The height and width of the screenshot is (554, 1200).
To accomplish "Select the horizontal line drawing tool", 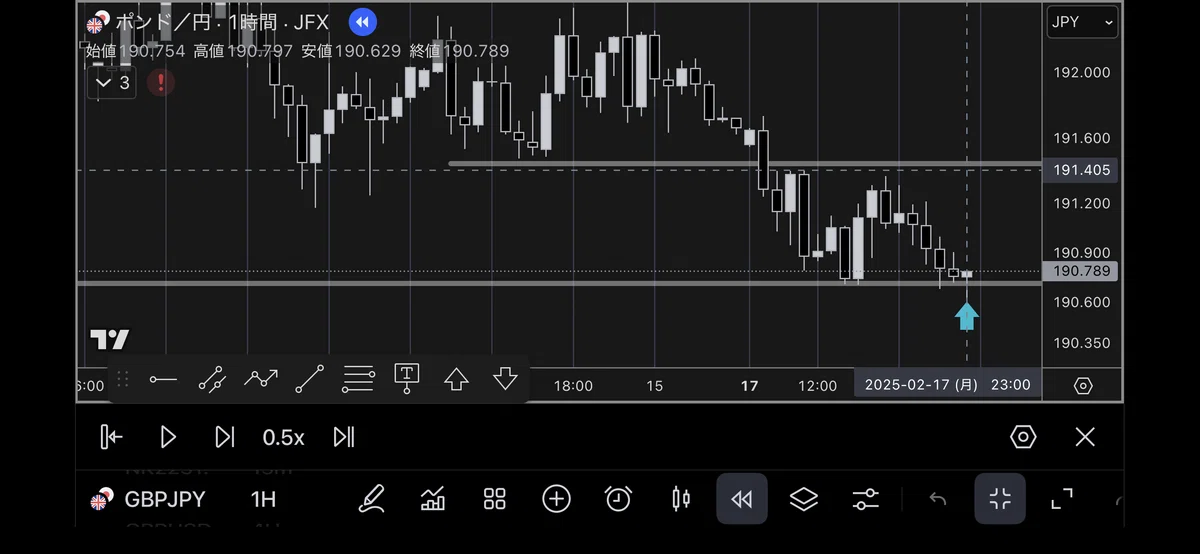I will [163, 379].
